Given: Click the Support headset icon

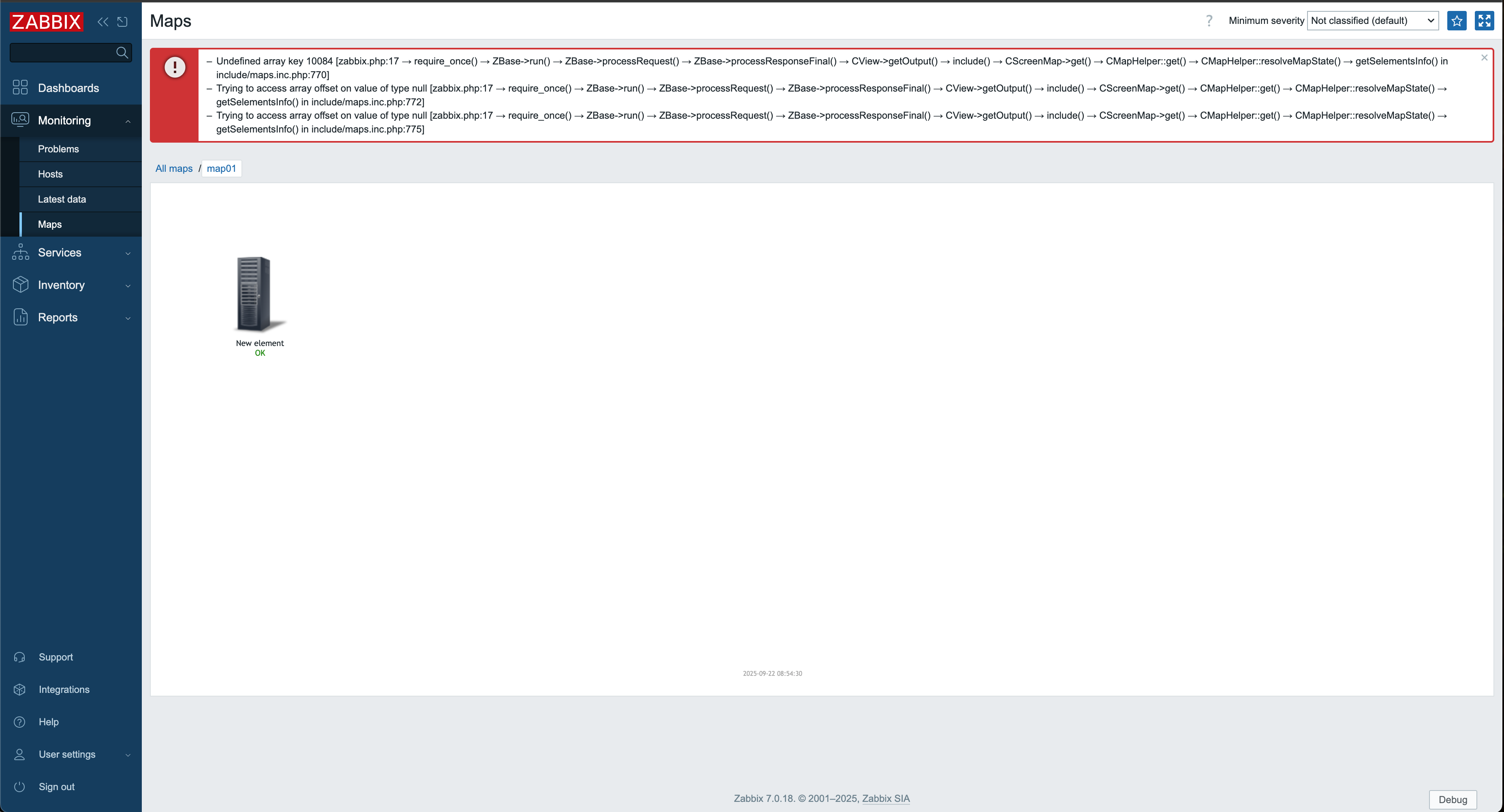Looking at the screenshot, I should pyautogui.click(x=19, y=657).
